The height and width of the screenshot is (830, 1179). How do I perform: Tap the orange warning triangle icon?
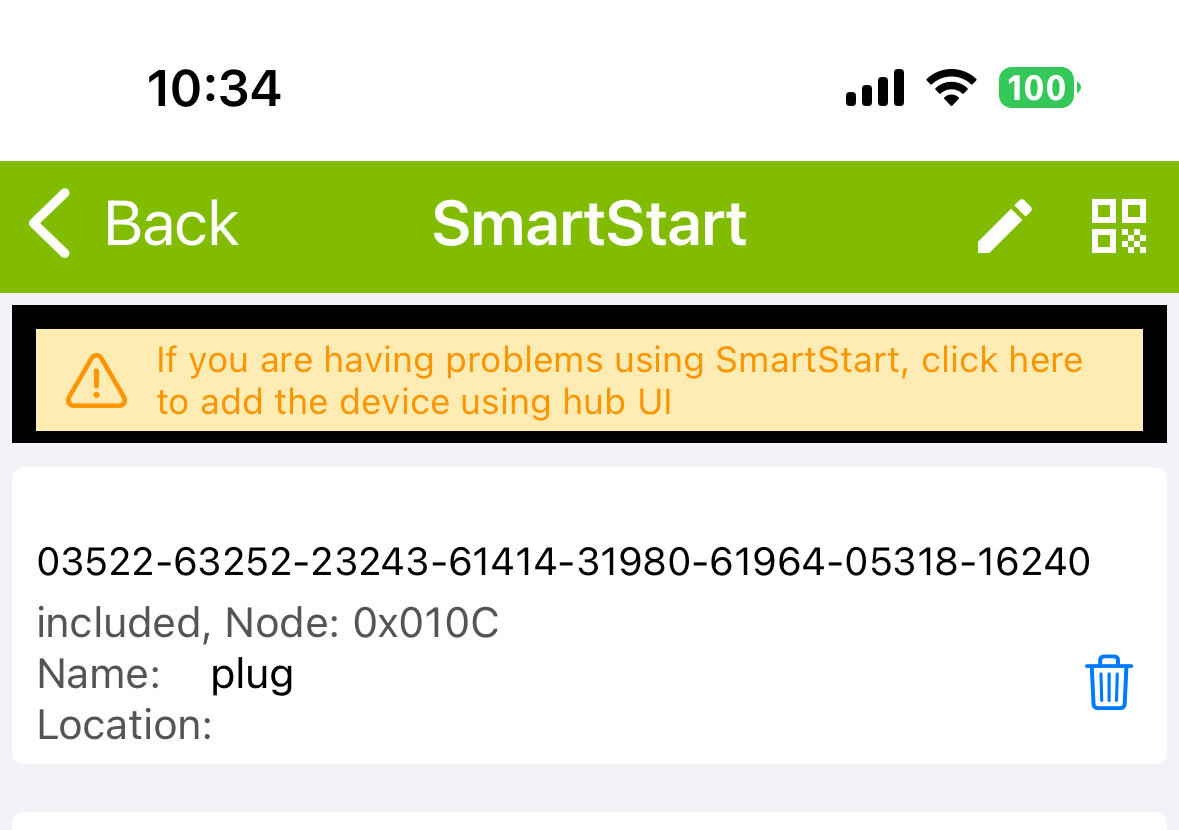(x=96, y=381)
